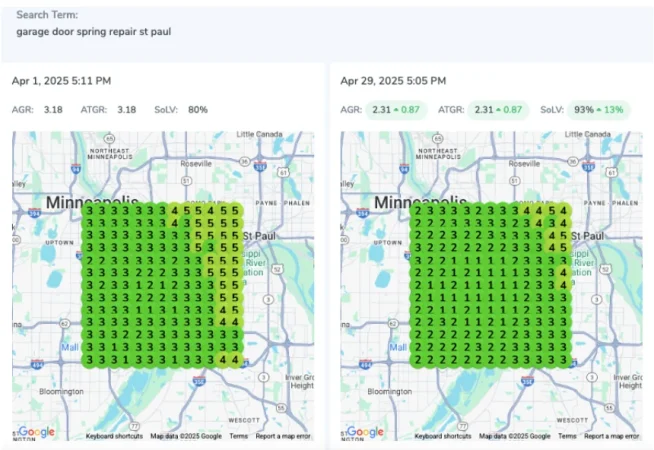654x450 pixels.
Task: Open the Terms link under the right map
Action: [567, 436]
